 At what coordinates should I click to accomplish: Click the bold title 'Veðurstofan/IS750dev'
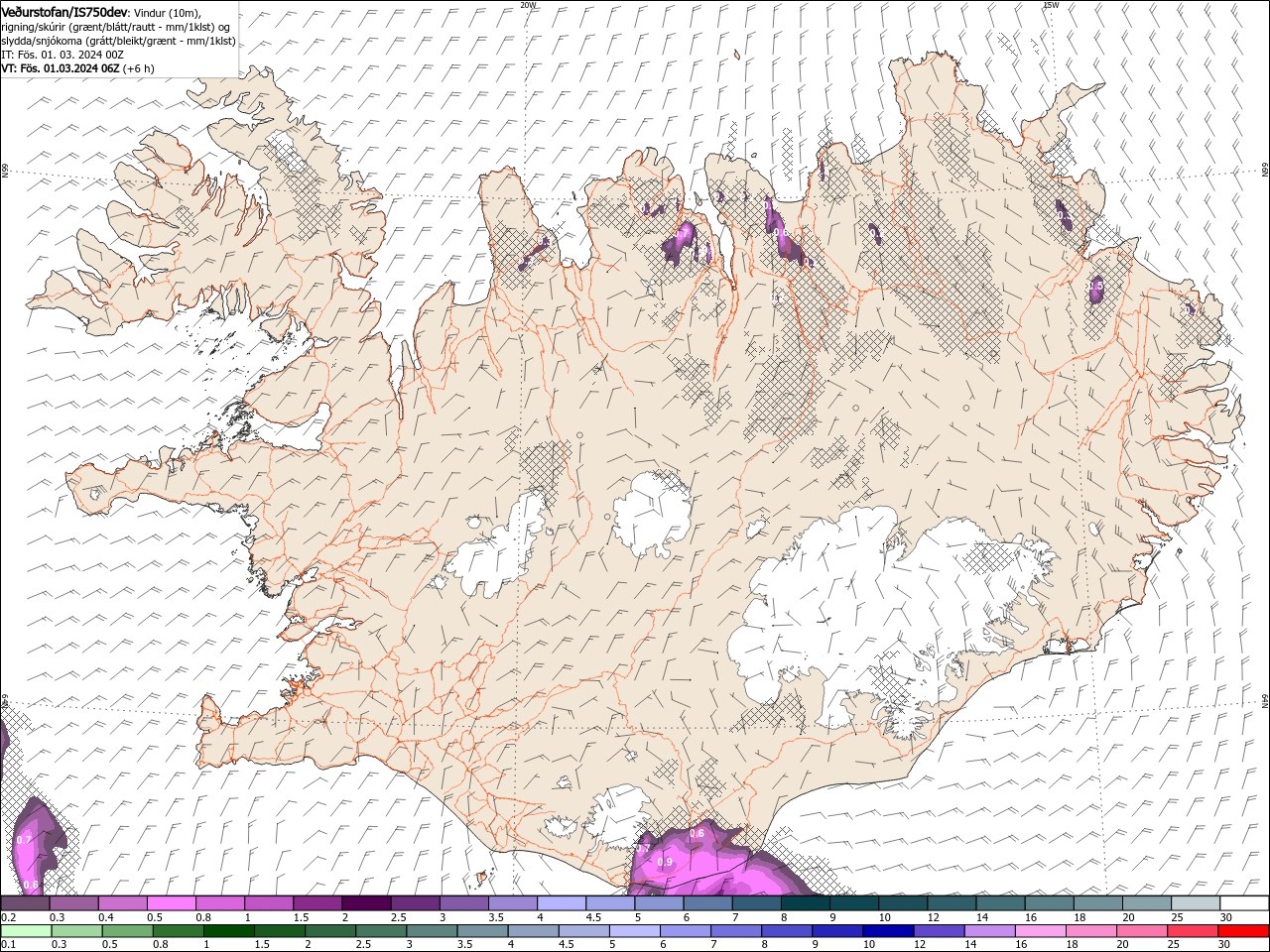pos(64,11)
